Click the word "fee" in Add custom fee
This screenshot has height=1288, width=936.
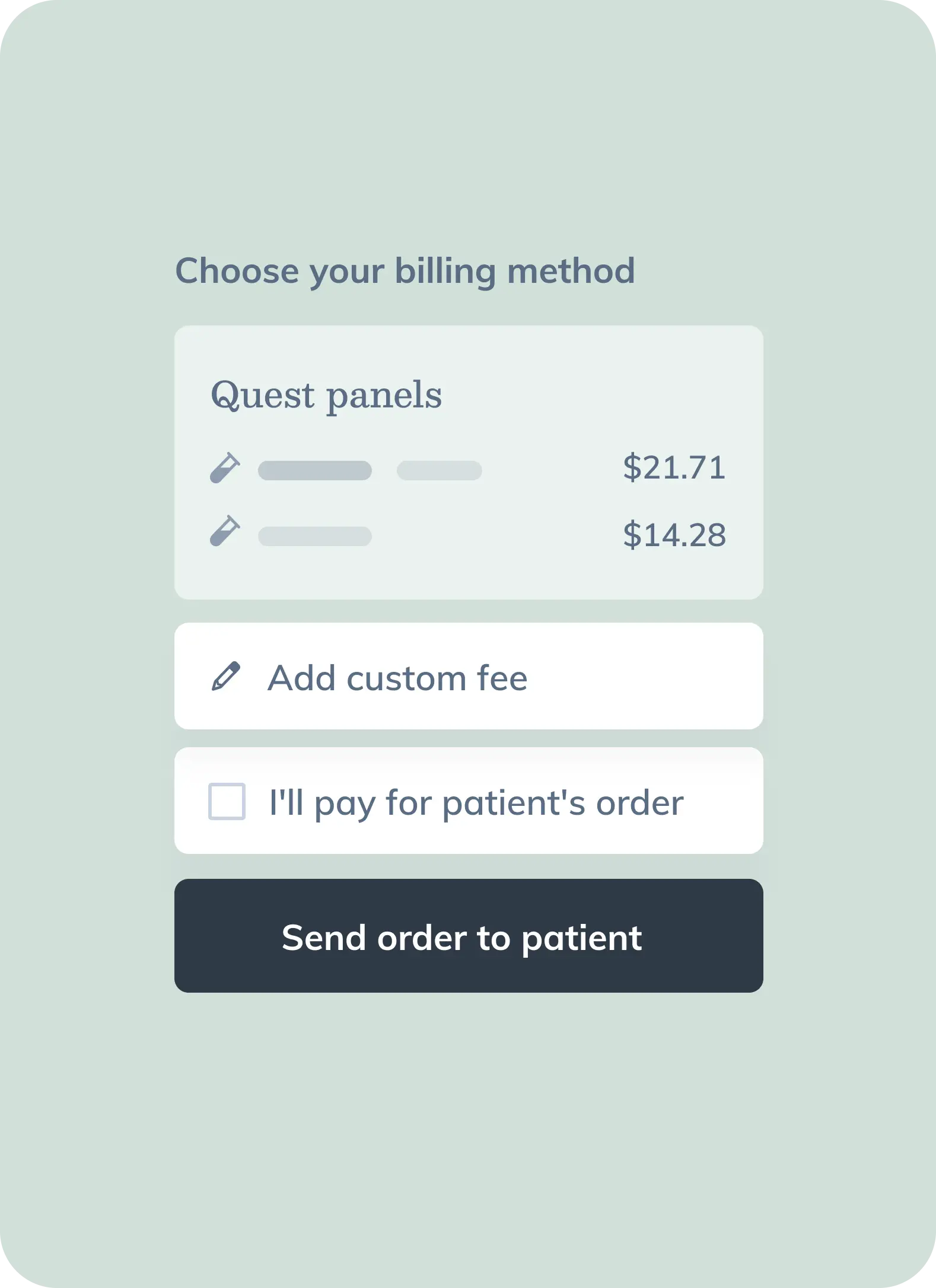[x=502, y=678]
